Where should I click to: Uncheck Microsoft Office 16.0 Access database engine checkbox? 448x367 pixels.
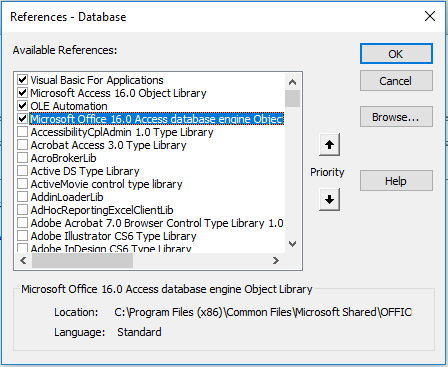[x=22, y=119]
